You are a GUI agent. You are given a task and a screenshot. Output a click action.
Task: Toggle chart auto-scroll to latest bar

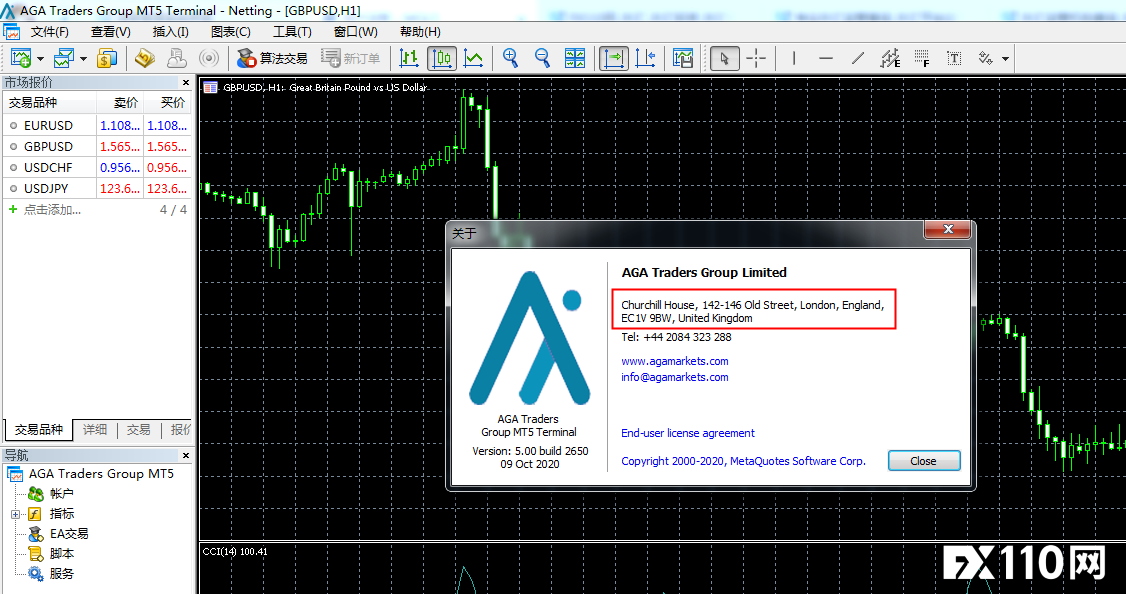614,58
